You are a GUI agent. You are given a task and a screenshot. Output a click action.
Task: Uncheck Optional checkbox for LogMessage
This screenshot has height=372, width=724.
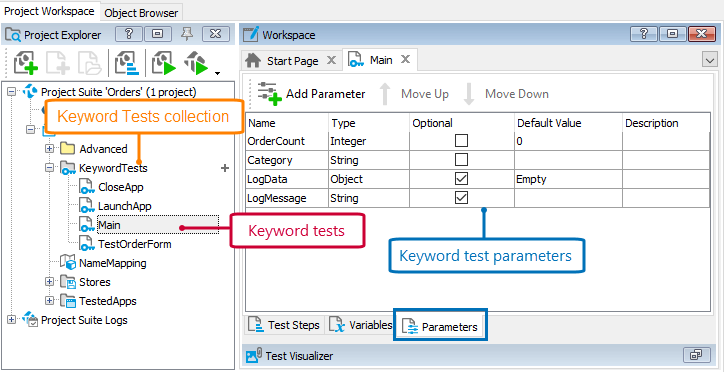(461, 198)
